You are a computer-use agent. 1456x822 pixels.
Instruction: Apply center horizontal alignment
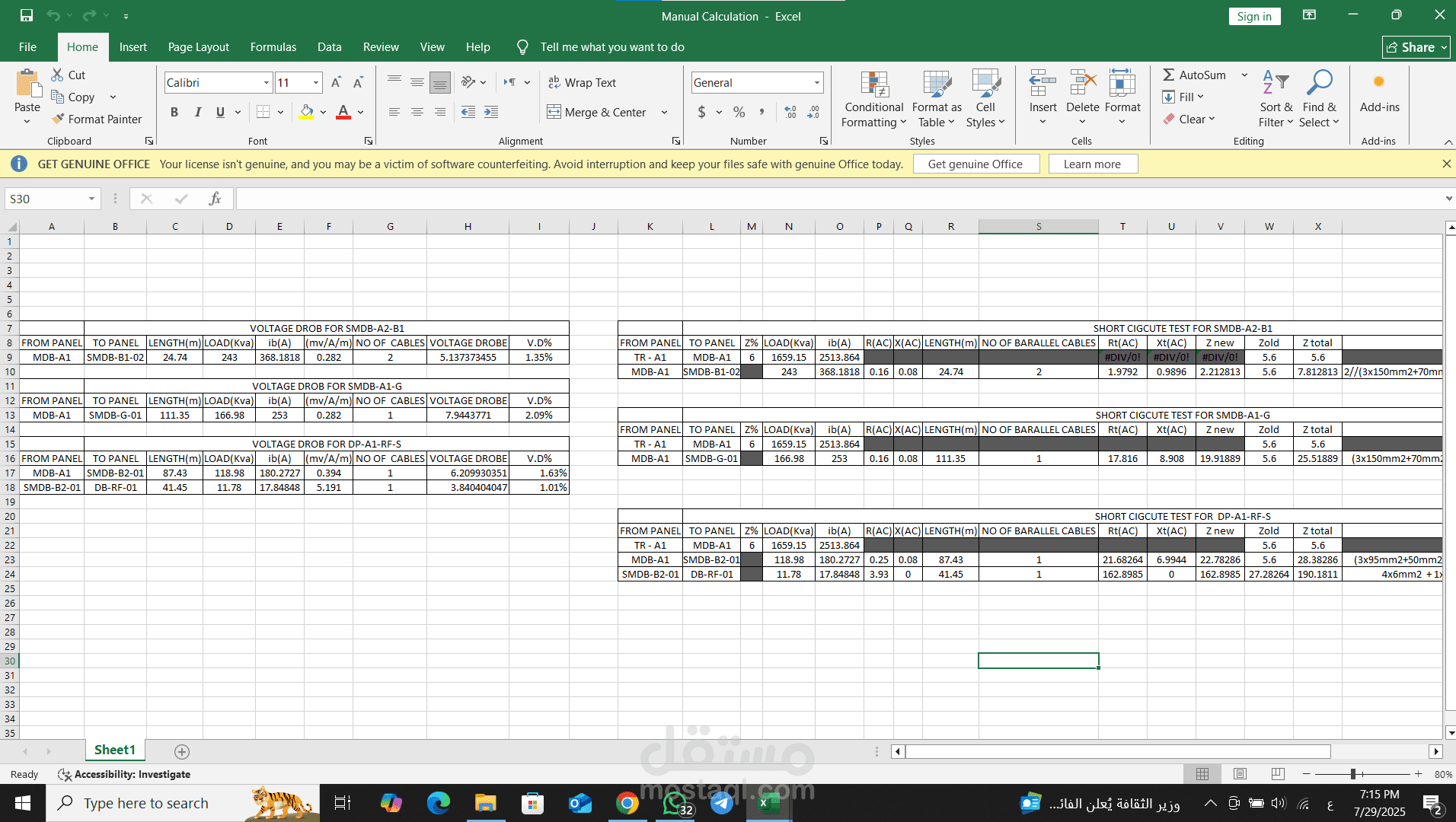tap(417, 112)
